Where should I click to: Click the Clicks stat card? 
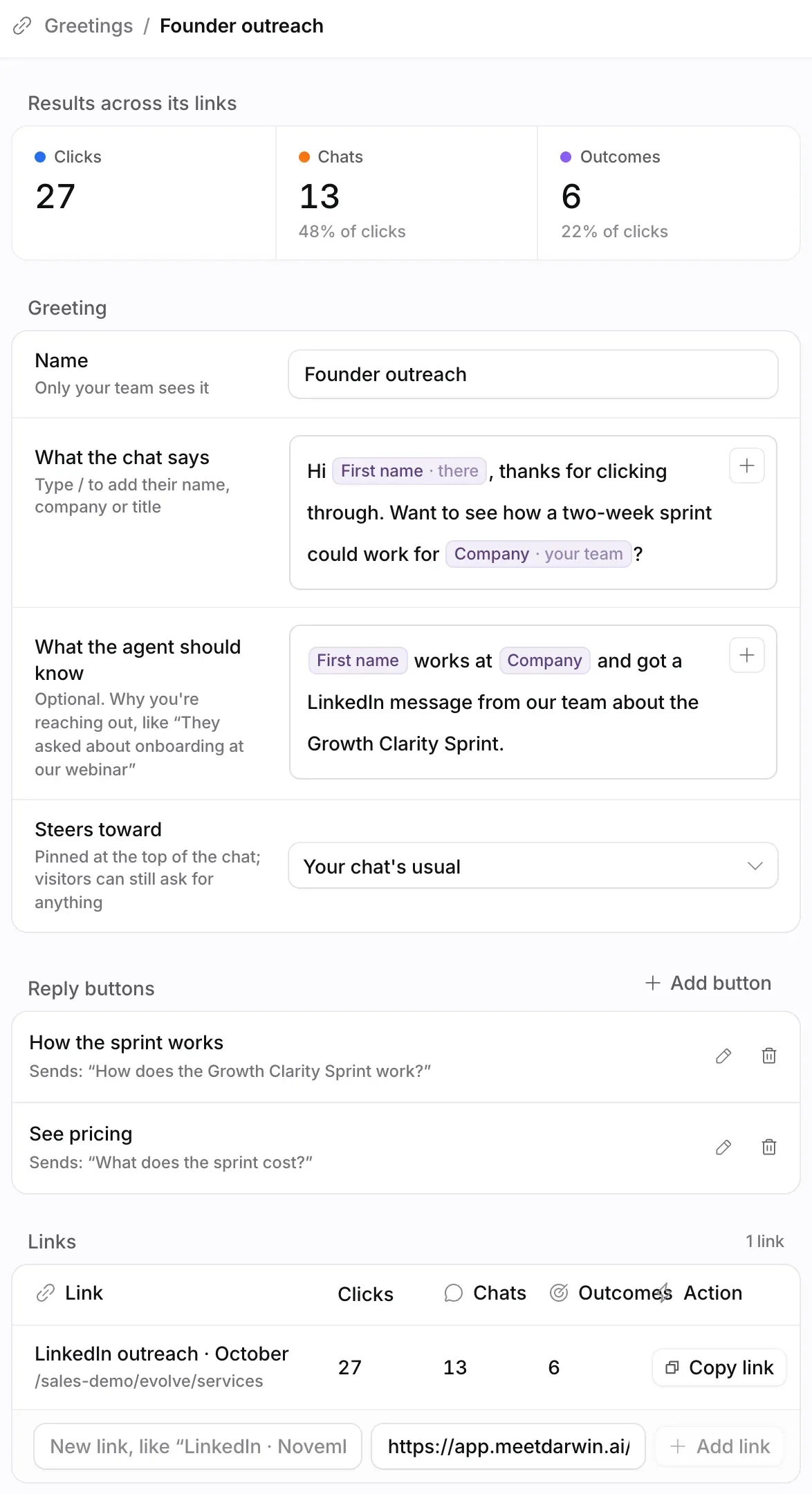pos(144,193)
